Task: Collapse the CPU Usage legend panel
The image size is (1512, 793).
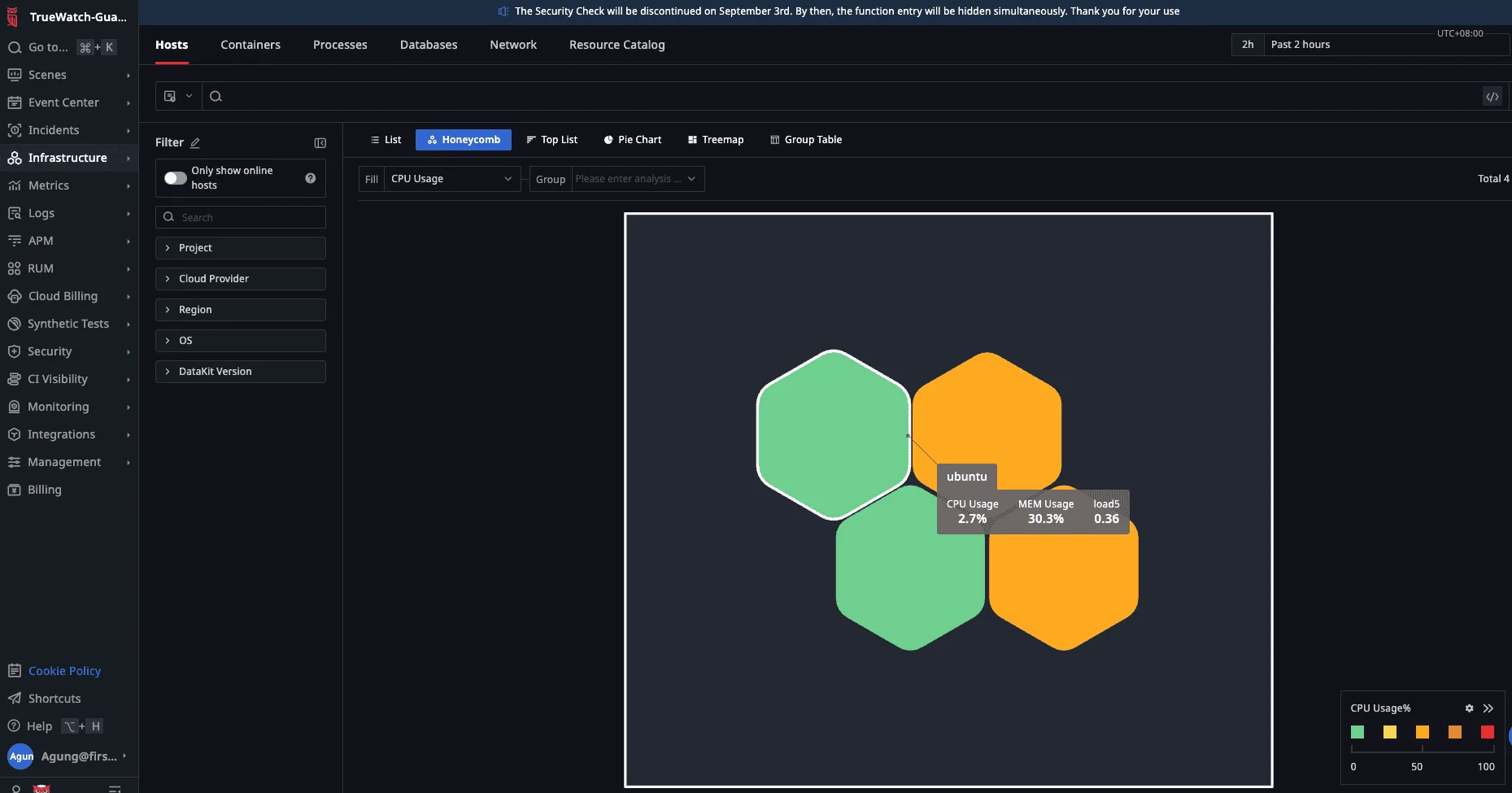Action: pyautogui.click(x=1488, y=708)
